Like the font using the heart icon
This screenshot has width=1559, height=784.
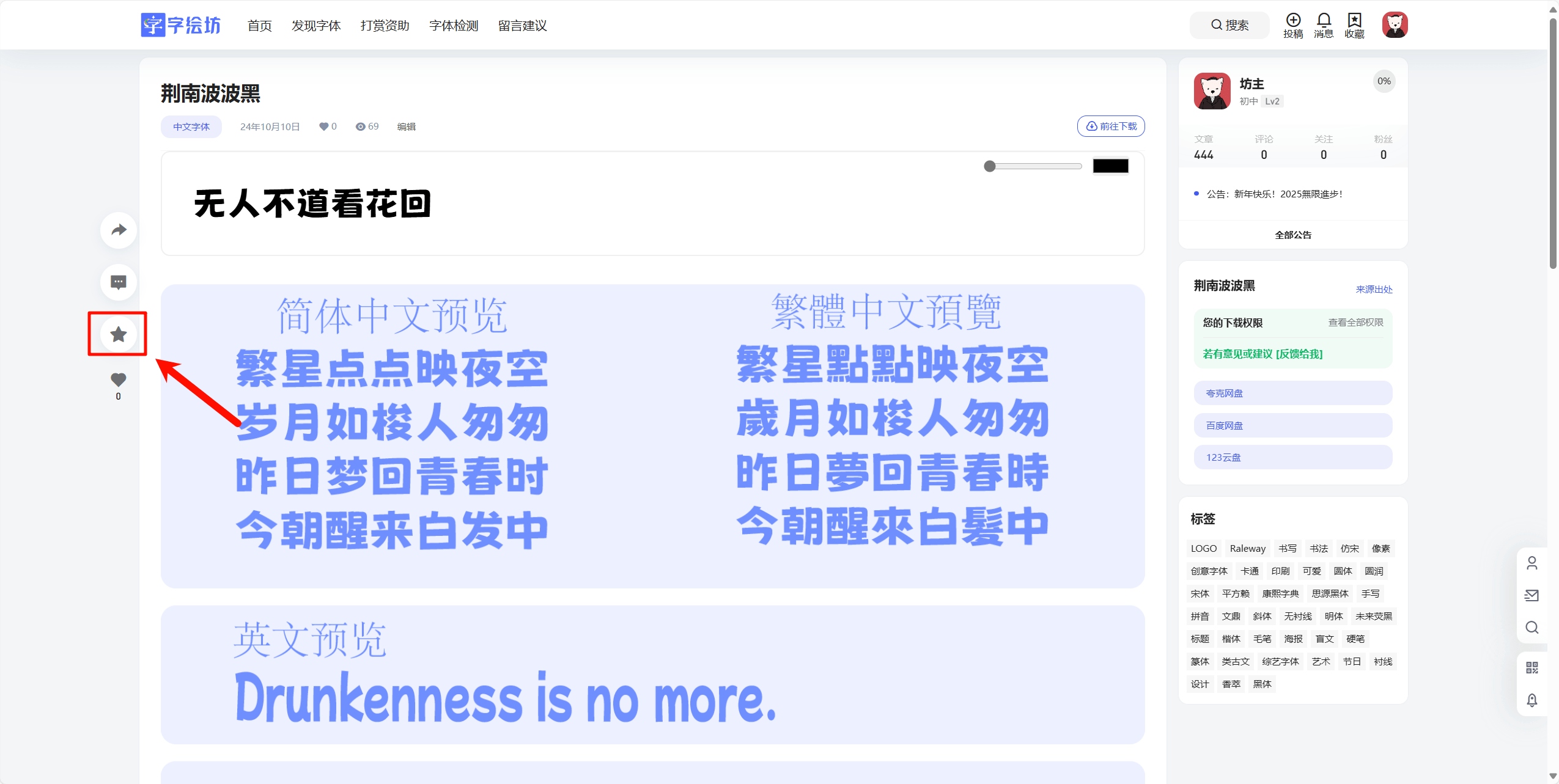pos(118,379)
